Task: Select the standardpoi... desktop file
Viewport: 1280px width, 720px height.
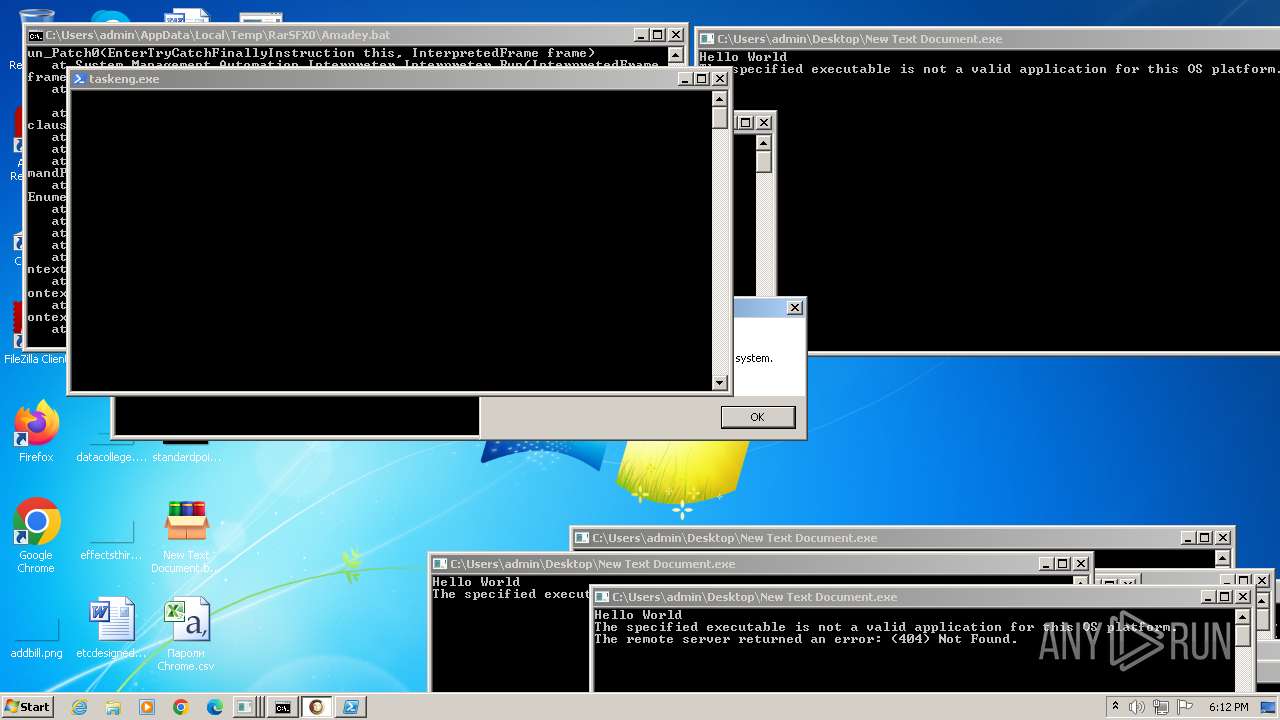Action: [x=186, y=450]
